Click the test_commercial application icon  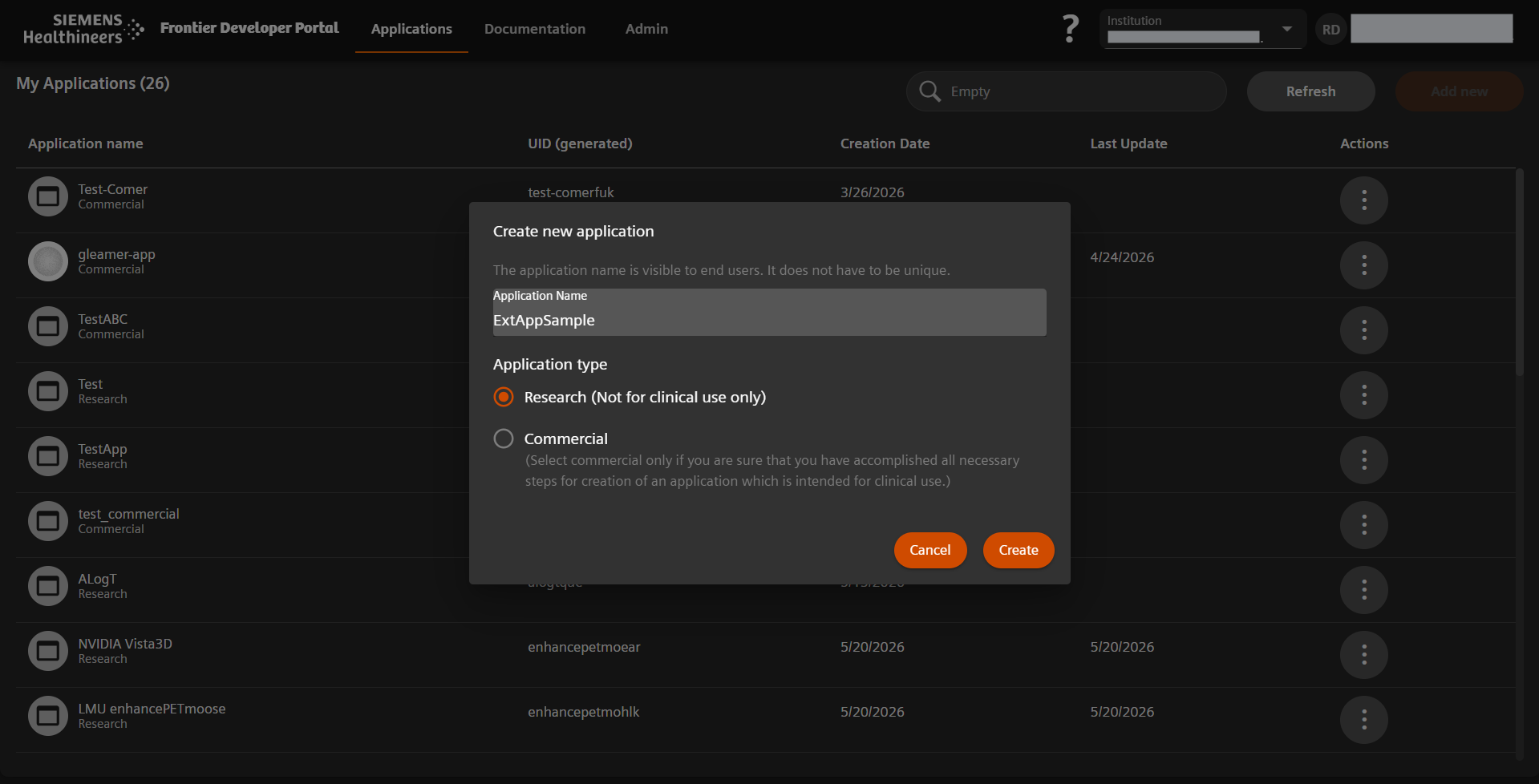(x=48, y=521)
